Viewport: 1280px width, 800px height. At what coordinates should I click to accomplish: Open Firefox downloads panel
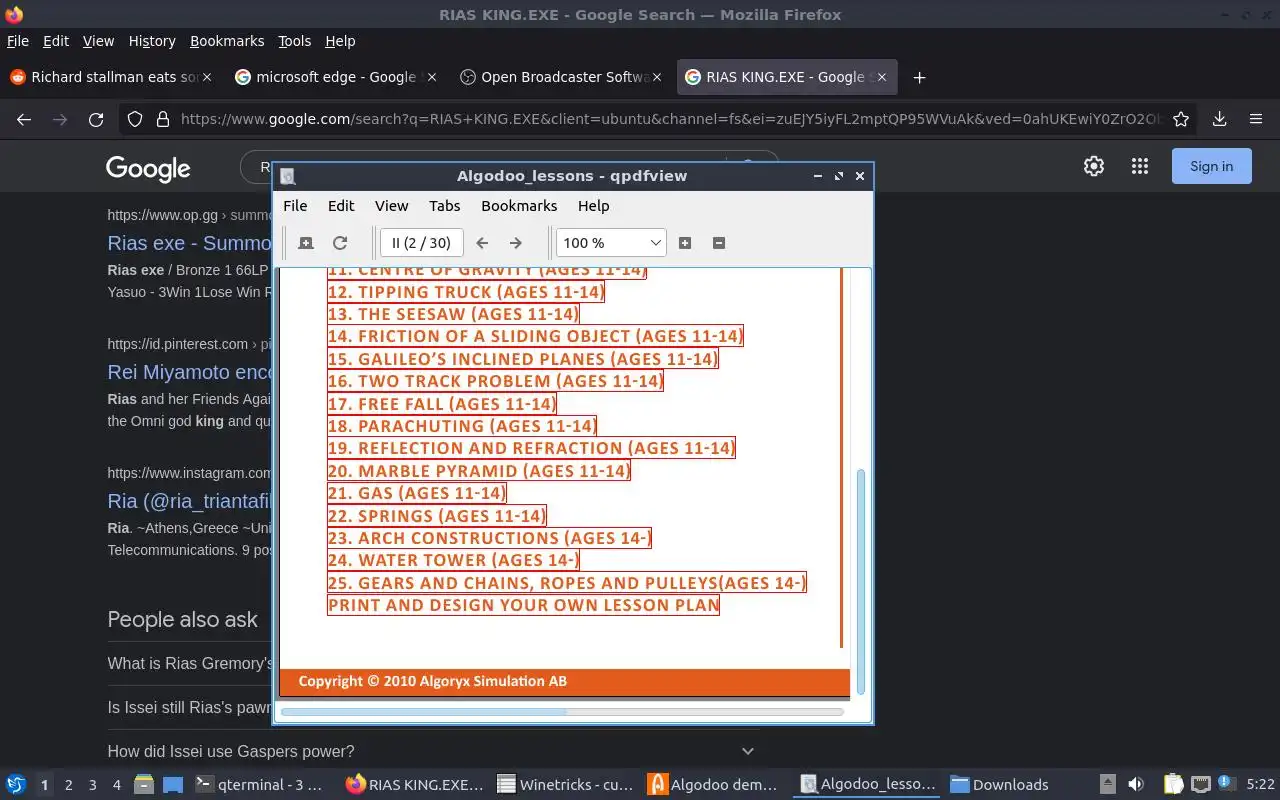[x=1219, y=119]
